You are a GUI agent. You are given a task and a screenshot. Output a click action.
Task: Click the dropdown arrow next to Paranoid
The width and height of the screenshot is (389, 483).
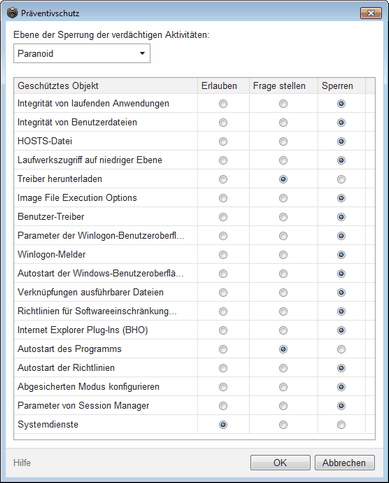(142, 53)
